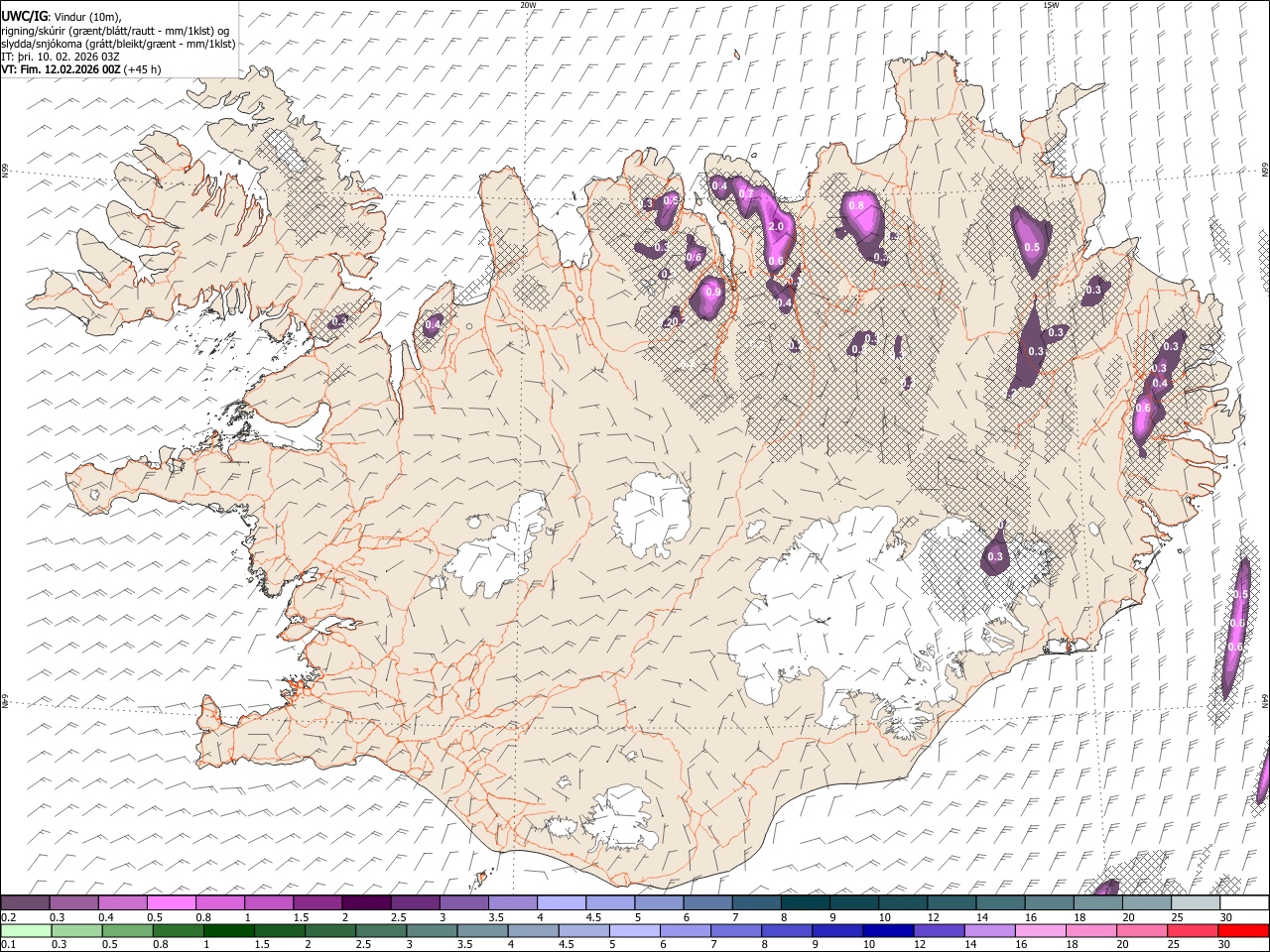1270x952 pixels.
Task: Pick the pale green 0.1 legend swatch
Action: (26, 930)
